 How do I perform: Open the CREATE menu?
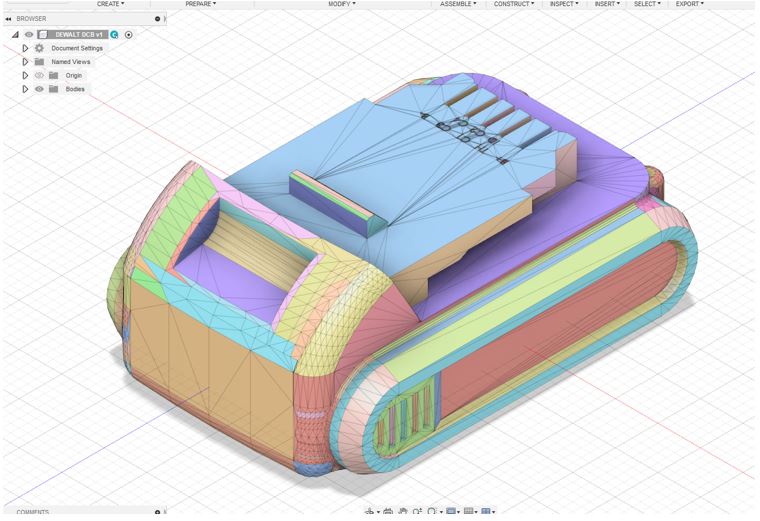(111, 4)
